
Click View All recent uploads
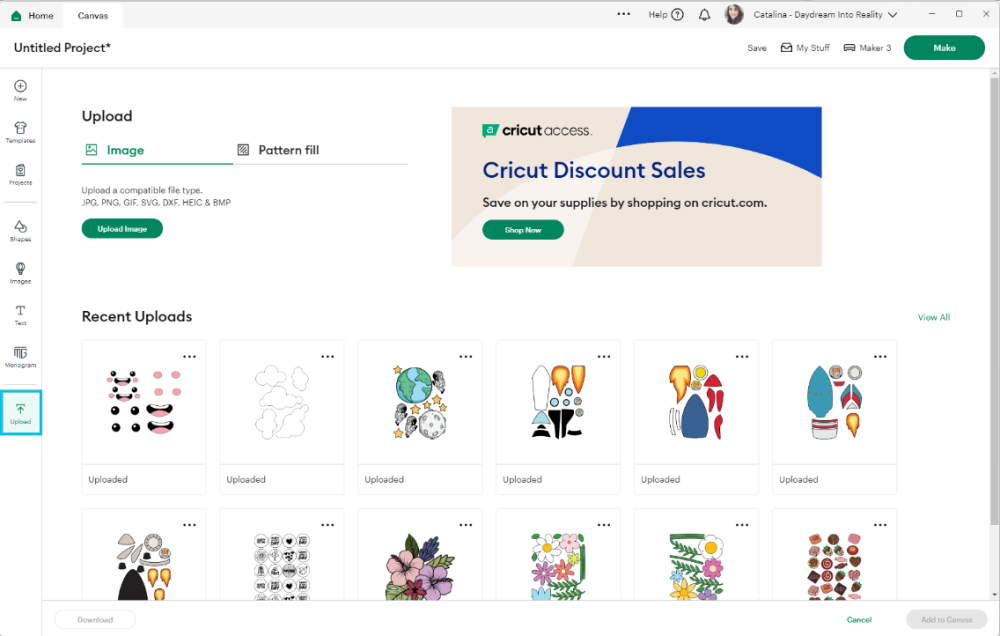[x=934, y=317]
